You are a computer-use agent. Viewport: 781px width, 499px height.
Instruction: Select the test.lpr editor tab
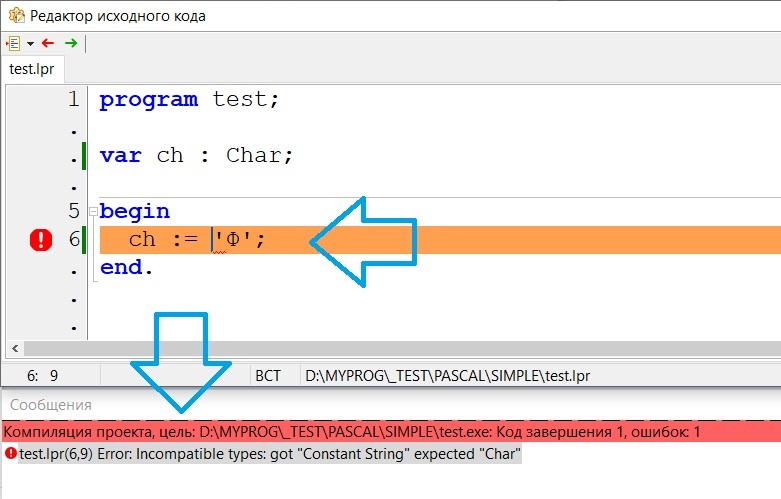(x=32, y=69)
